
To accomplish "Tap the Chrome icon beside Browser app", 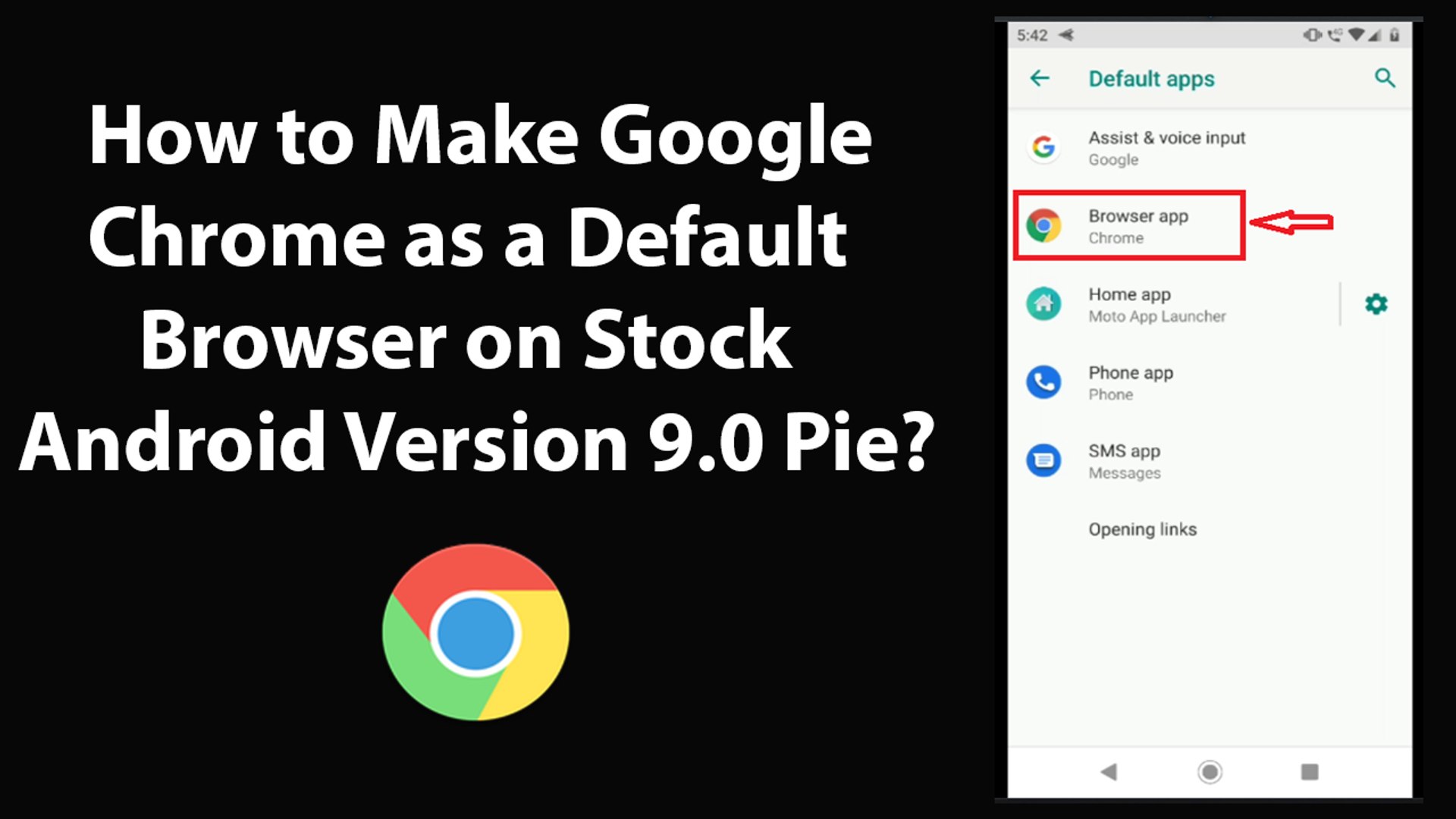I will 1043,226.
